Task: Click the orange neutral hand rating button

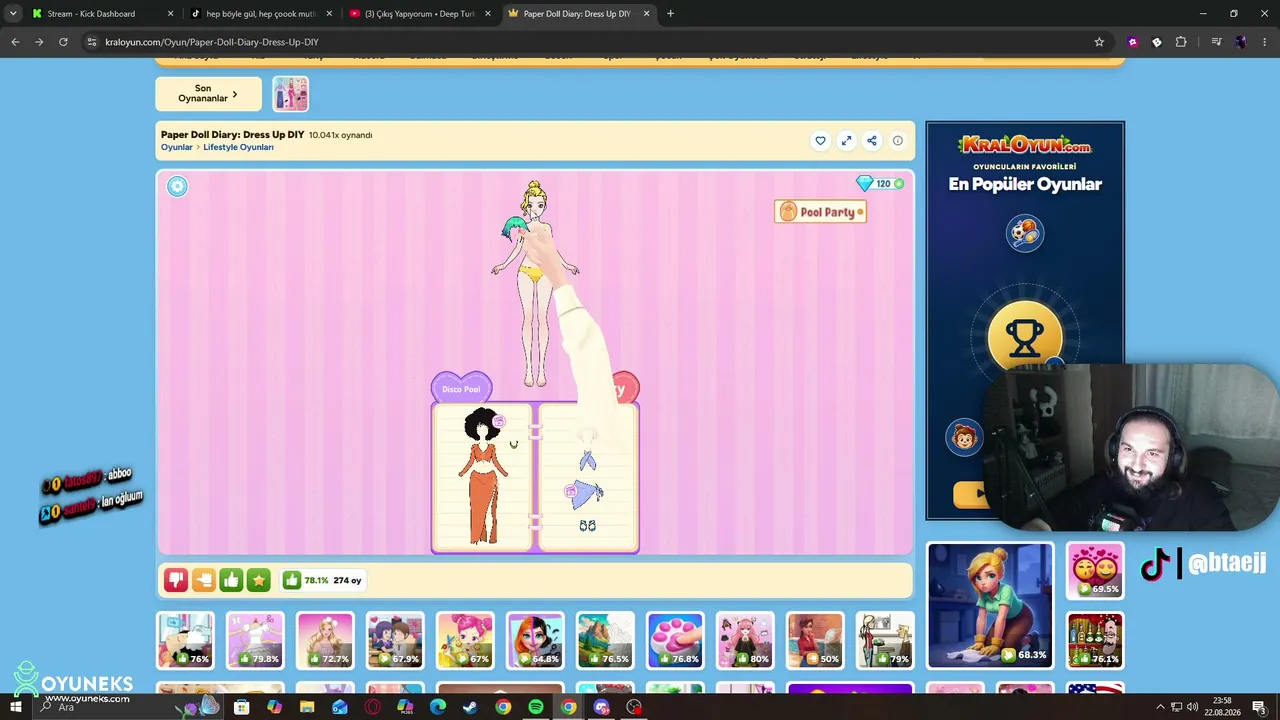Action: coord(204,580)
